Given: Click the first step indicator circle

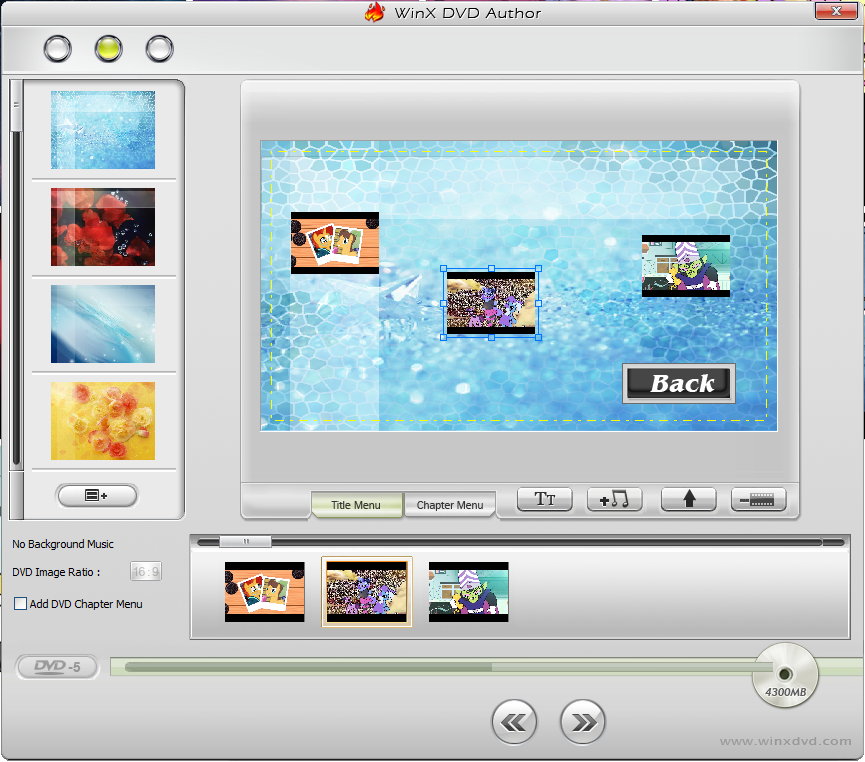Looking at the screenshot, I should click(57, 49).
